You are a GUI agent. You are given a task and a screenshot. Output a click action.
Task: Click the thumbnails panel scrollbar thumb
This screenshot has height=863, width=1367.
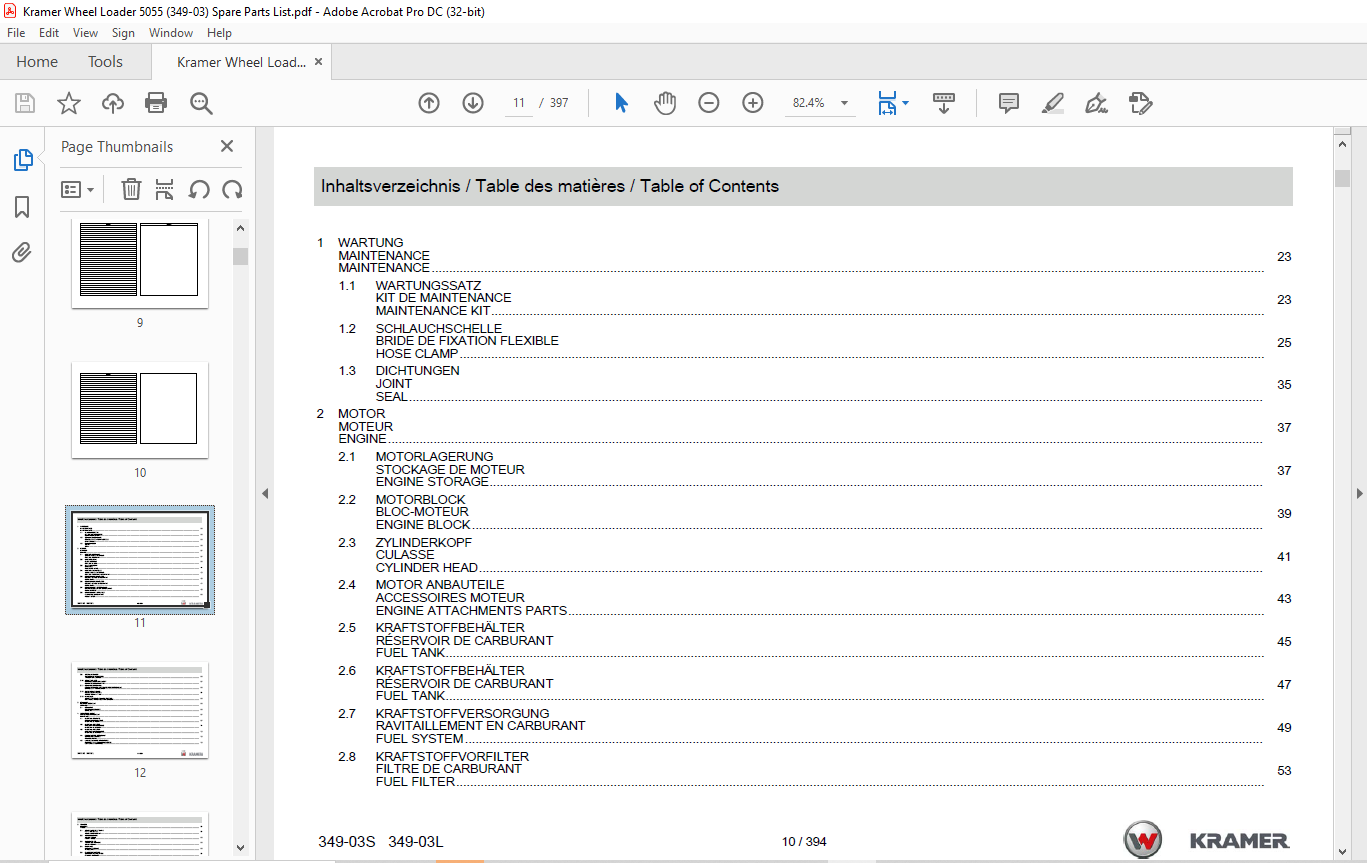[240, 256]
